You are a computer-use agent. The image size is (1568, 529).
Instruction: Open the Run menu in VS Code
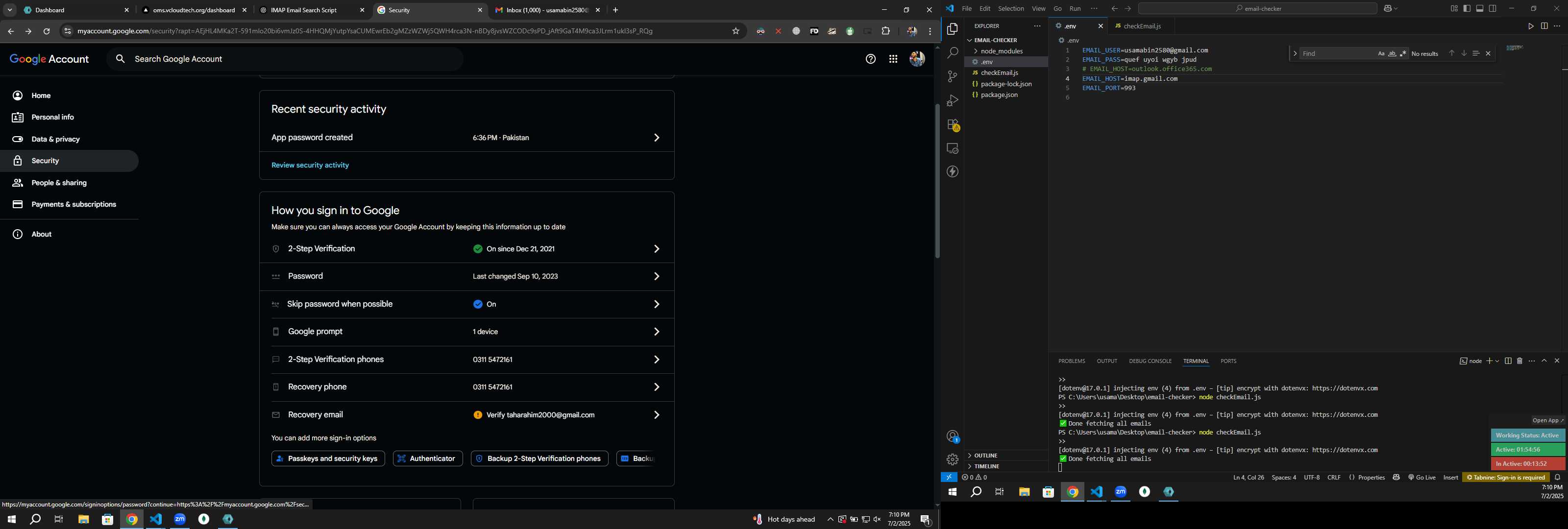coord(1075,8)
